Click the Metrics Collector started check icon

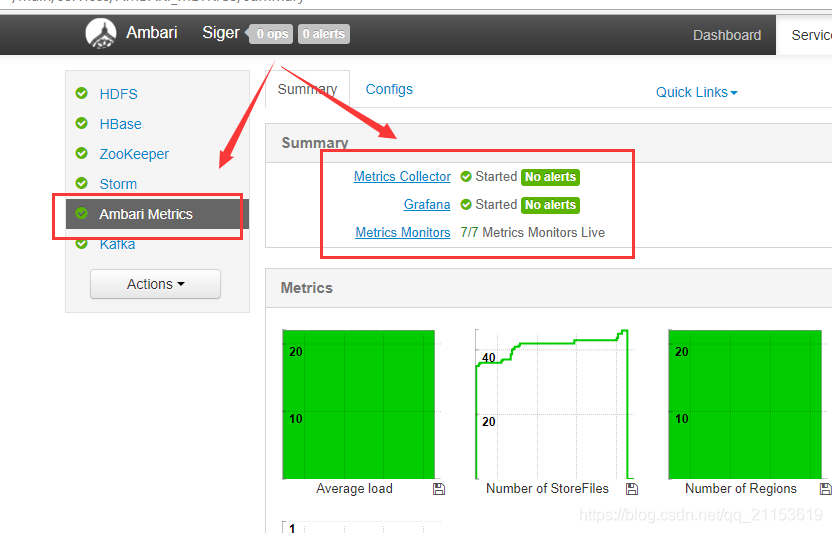466,176
